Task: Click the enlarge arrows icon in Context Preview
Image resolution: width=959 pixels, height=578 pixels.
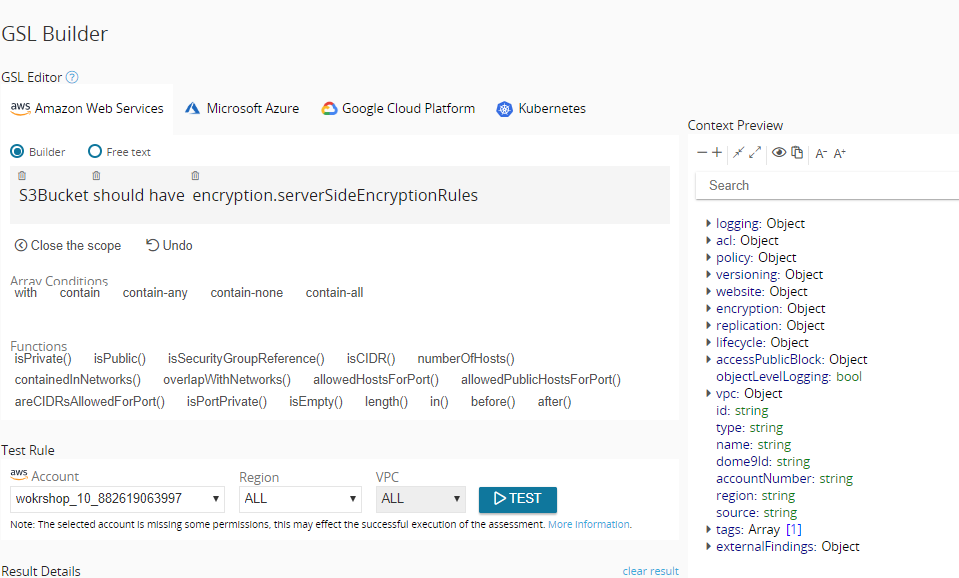Action: (755, 152)
